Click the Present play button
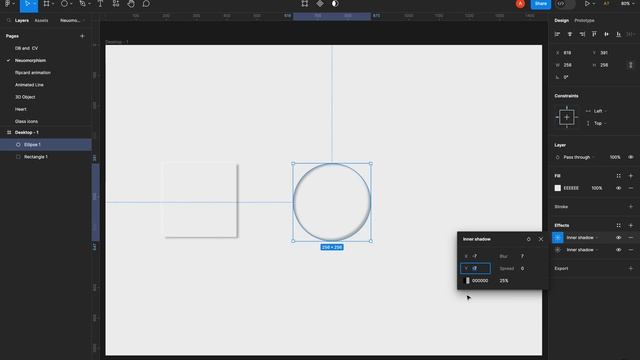This screenshot has width=640, height=360. click(587, 4)
